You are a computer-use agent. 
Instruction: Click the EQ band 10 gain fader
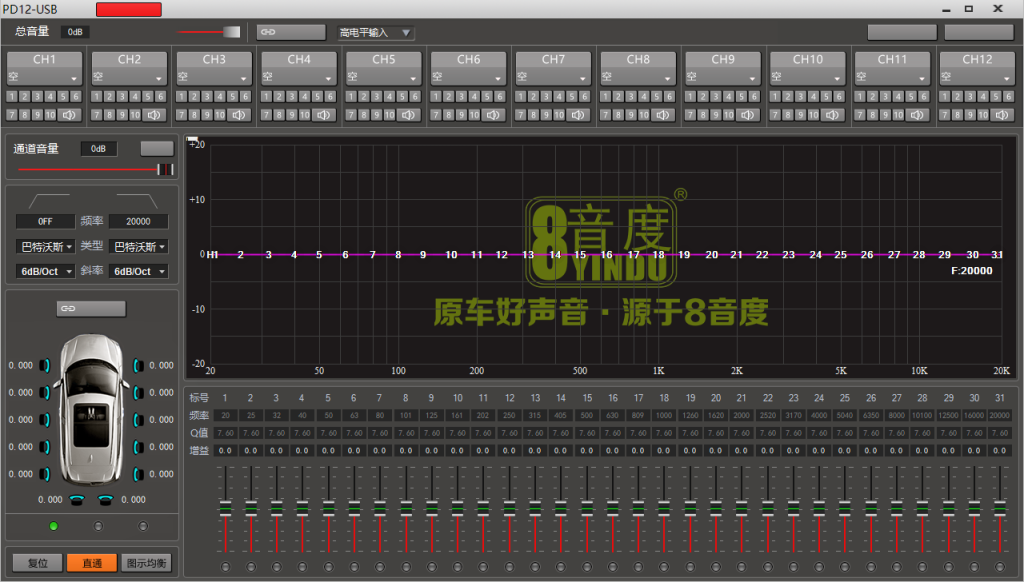coord(457,508)
